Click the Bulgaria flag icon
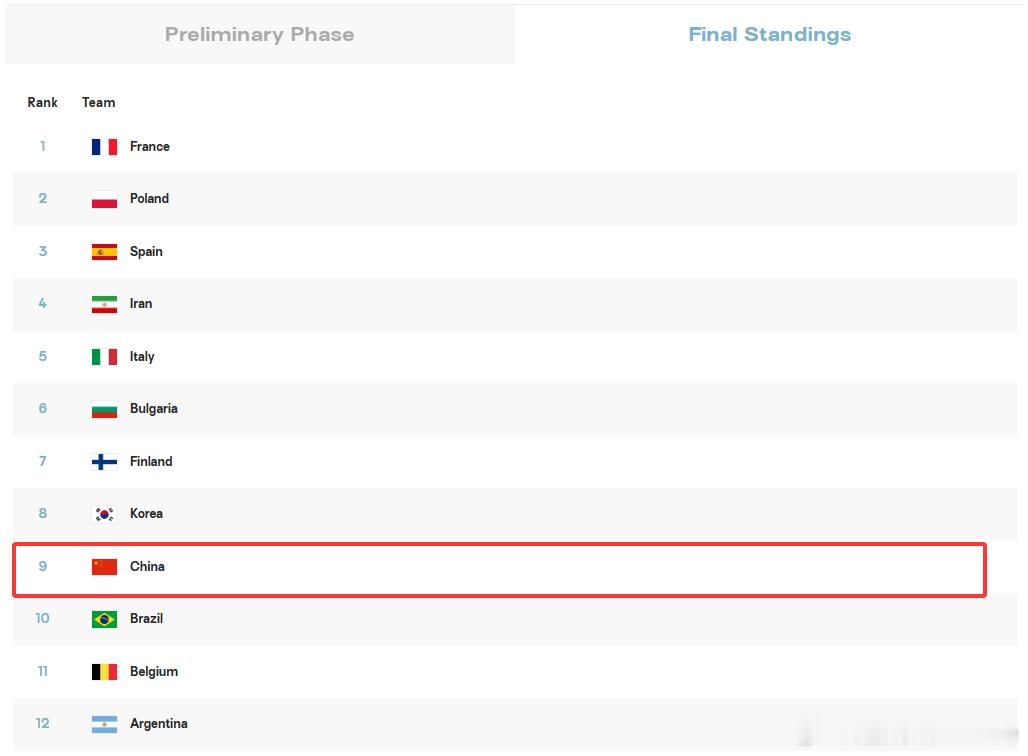The height and width of the screenshot is (756, 1028). pos(104,409)
